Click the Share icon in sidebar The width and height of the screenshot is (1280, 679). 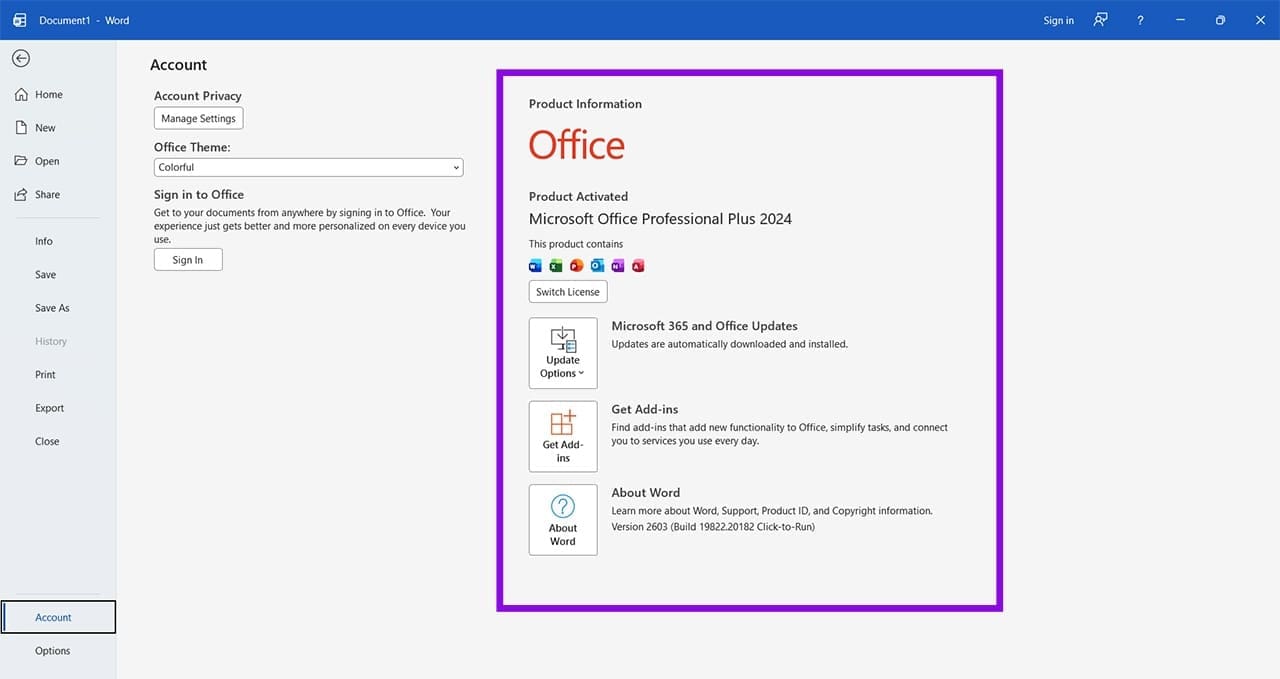(x=21, y=195)
